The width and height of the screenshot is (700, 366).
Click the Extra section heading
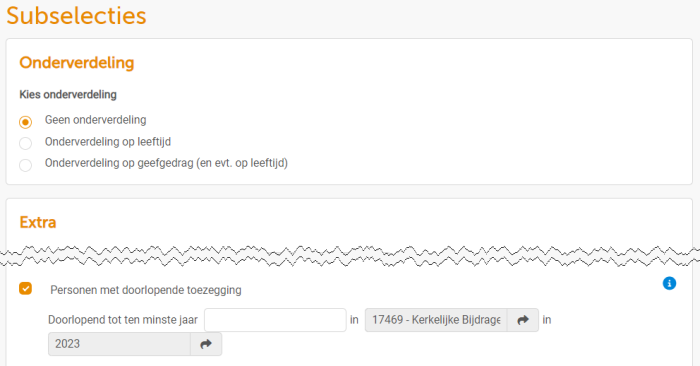38,222
